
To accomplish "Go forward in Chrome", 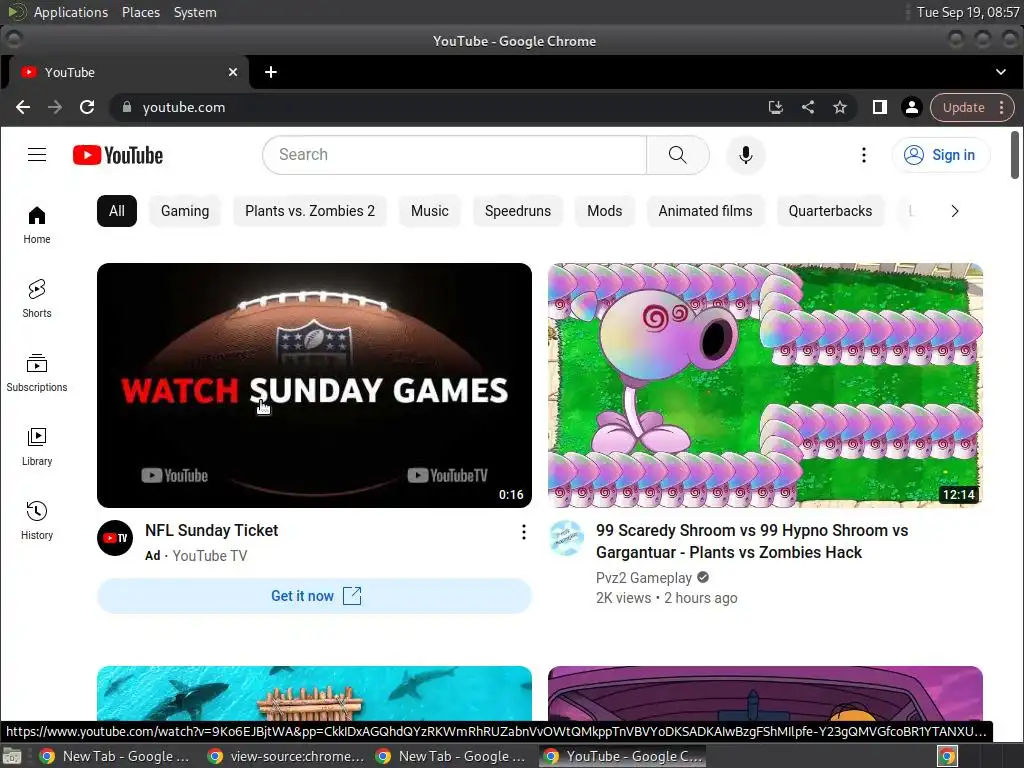I will (x=55, y=107).
